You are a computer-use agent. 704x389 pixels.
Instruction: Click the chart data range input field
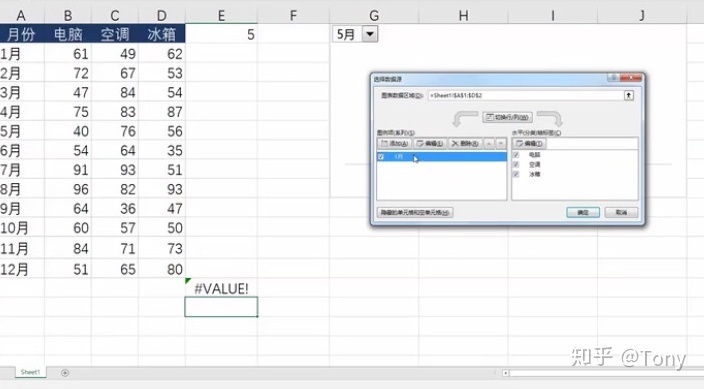pyautogui.click(x=525, y=95)
